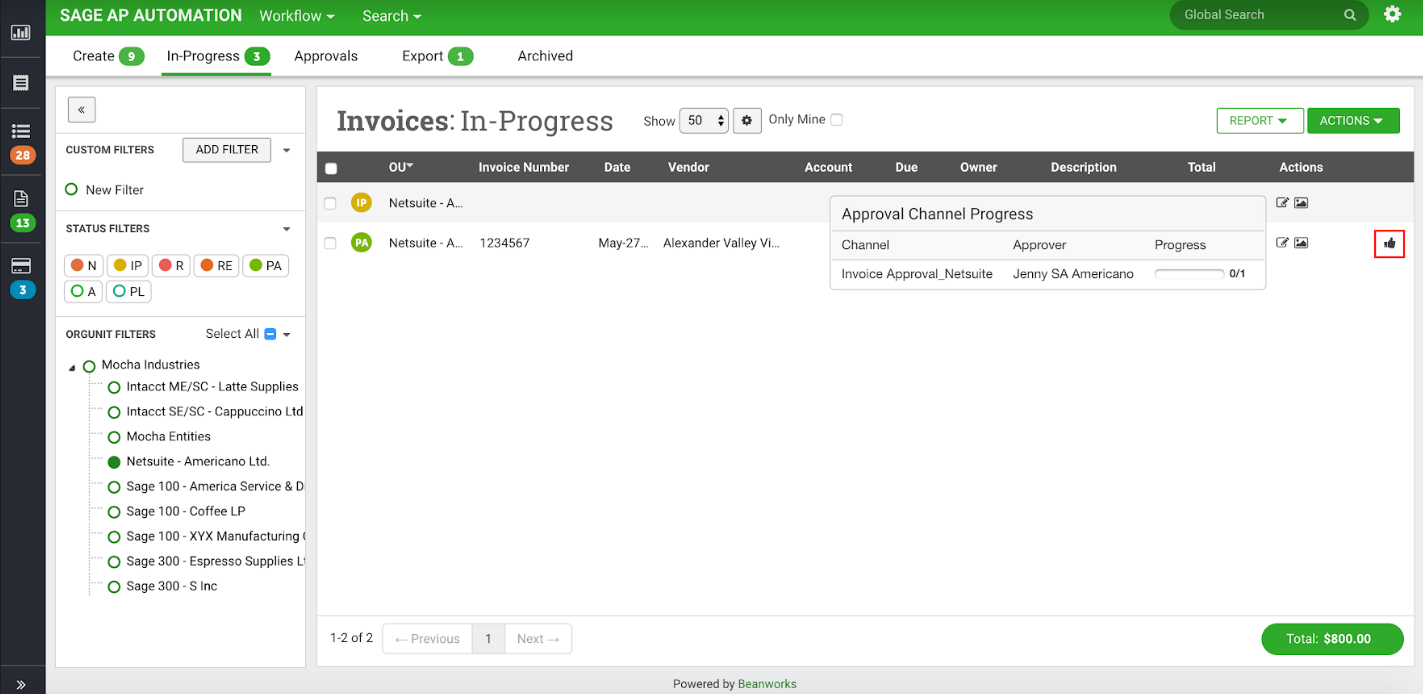Collapse Status Filters section caret
The height and width of the screenshot is (694, 1423).
coord(287,229)
